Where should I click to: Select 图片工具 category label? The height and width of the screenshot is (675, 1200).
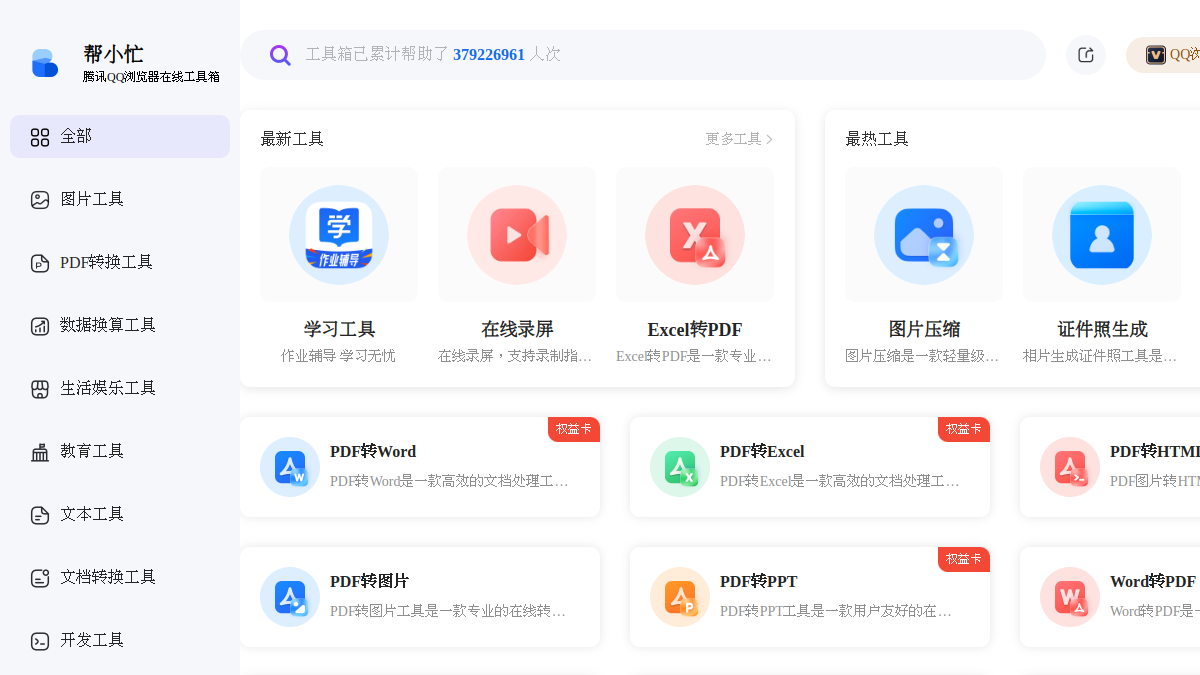tap(92, 199)
